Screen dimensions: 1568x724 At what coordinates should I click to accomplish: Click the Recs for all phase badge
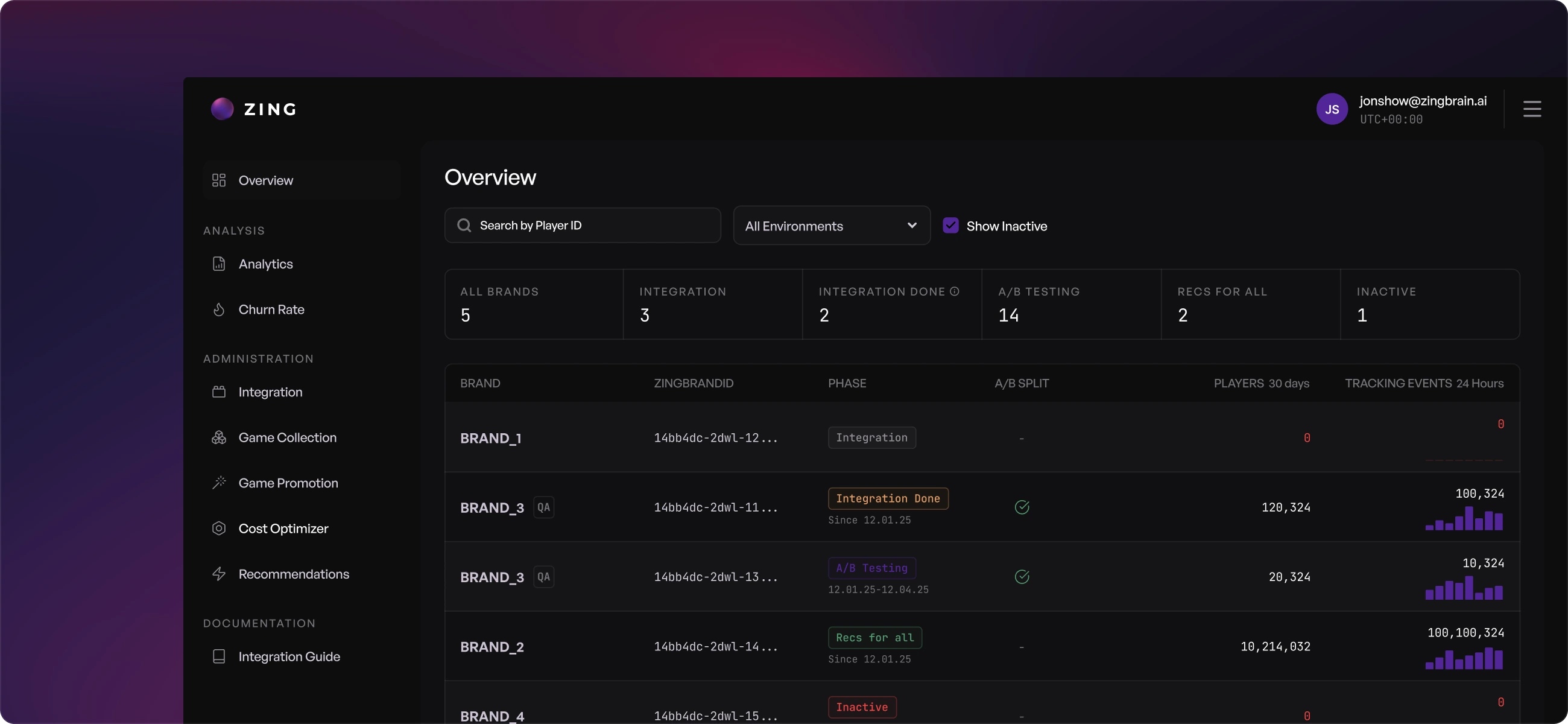pos(874,637)
